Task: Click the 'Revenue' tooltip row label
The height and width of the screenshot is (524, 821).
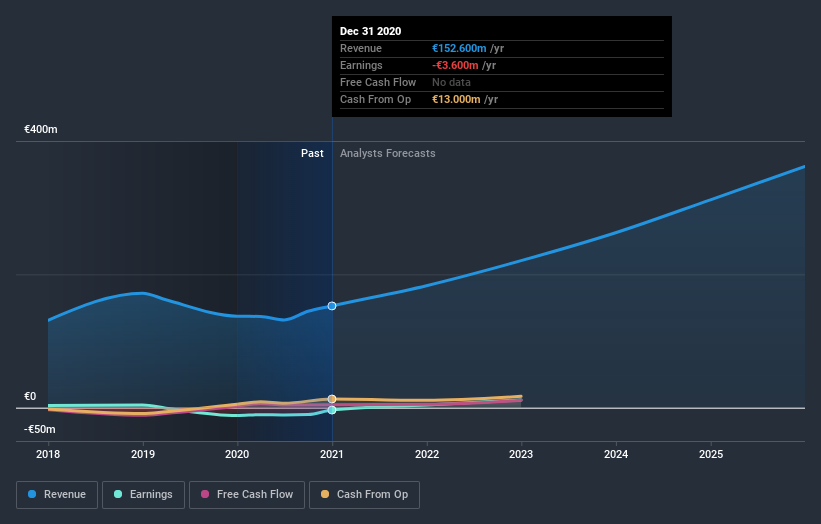Action: click(x=361, y=48)
